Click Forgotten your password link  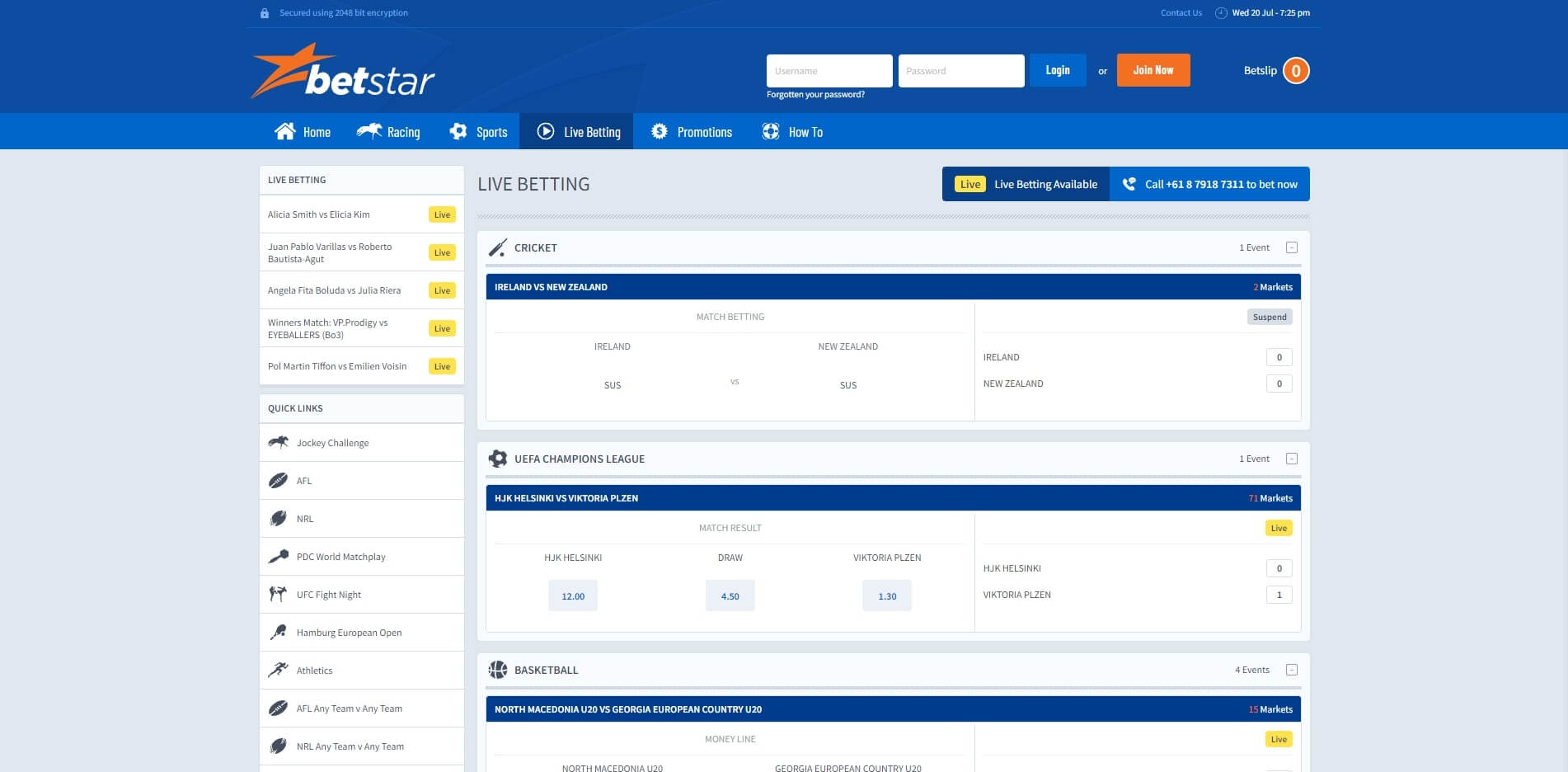pyautogui.click(x=815, y=95)
